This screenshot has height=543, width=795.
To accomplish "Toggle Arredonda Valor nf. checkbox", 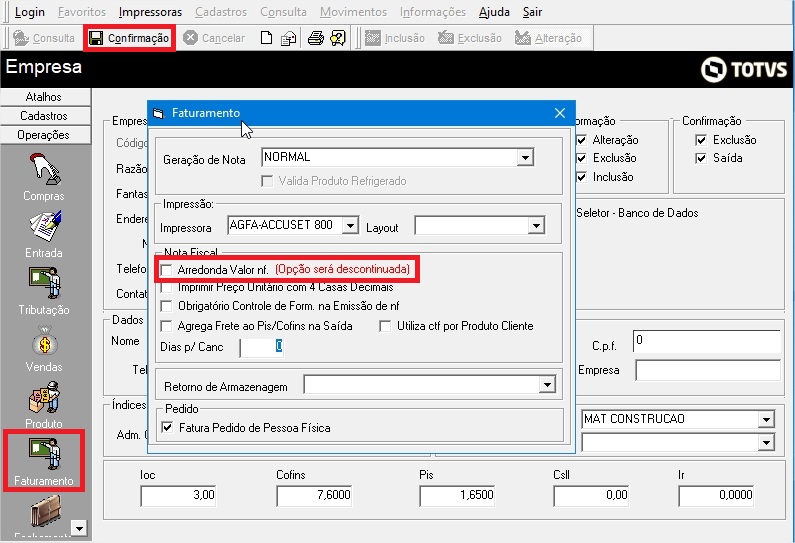I will [x=166, y=270].
